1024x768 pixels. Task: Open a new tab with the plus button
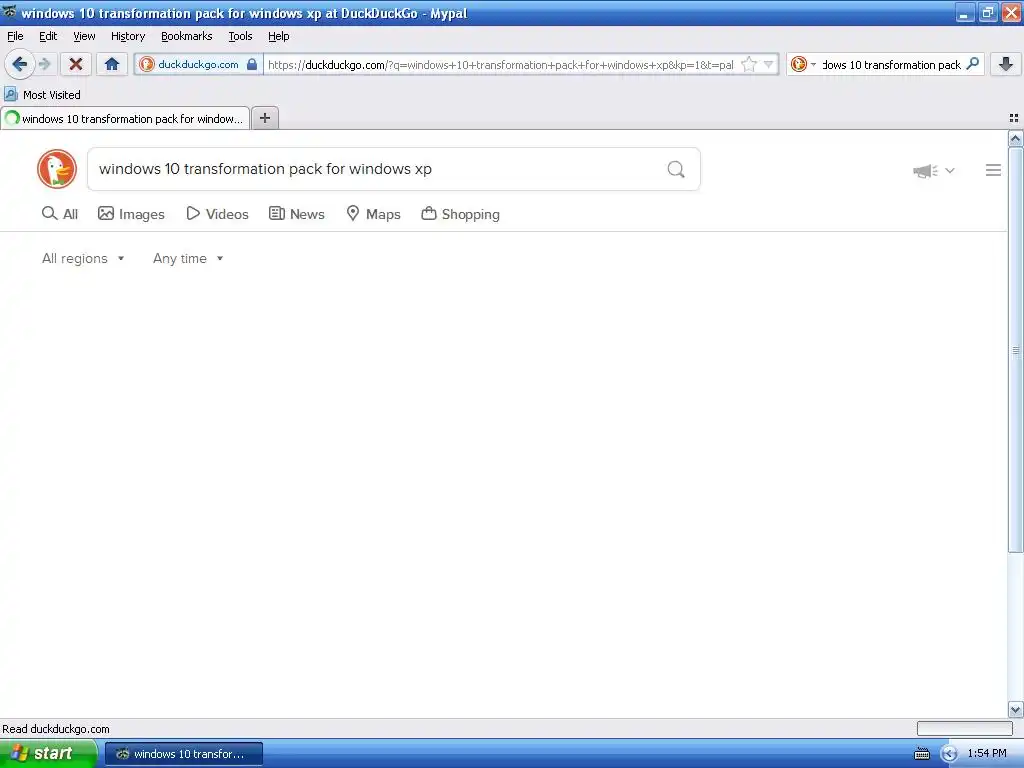tap(265, 118)
